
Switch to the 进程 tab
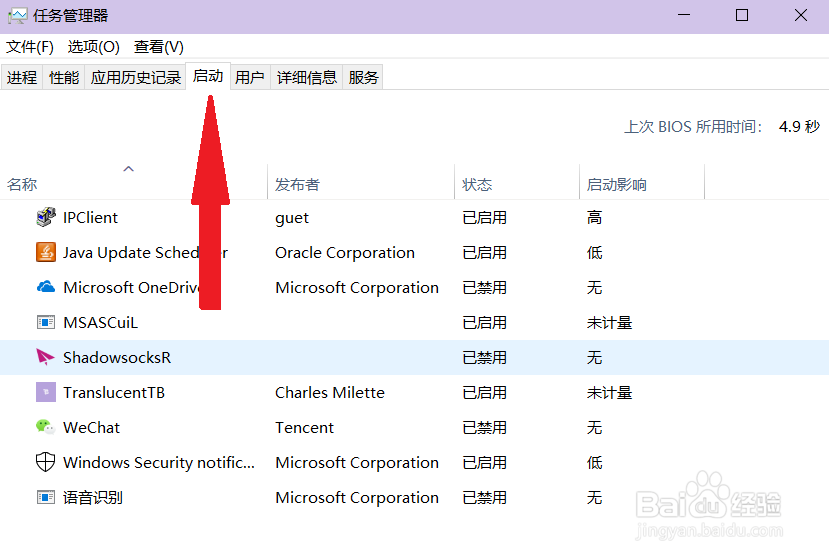pyautogui.click(x=22, y=77)
